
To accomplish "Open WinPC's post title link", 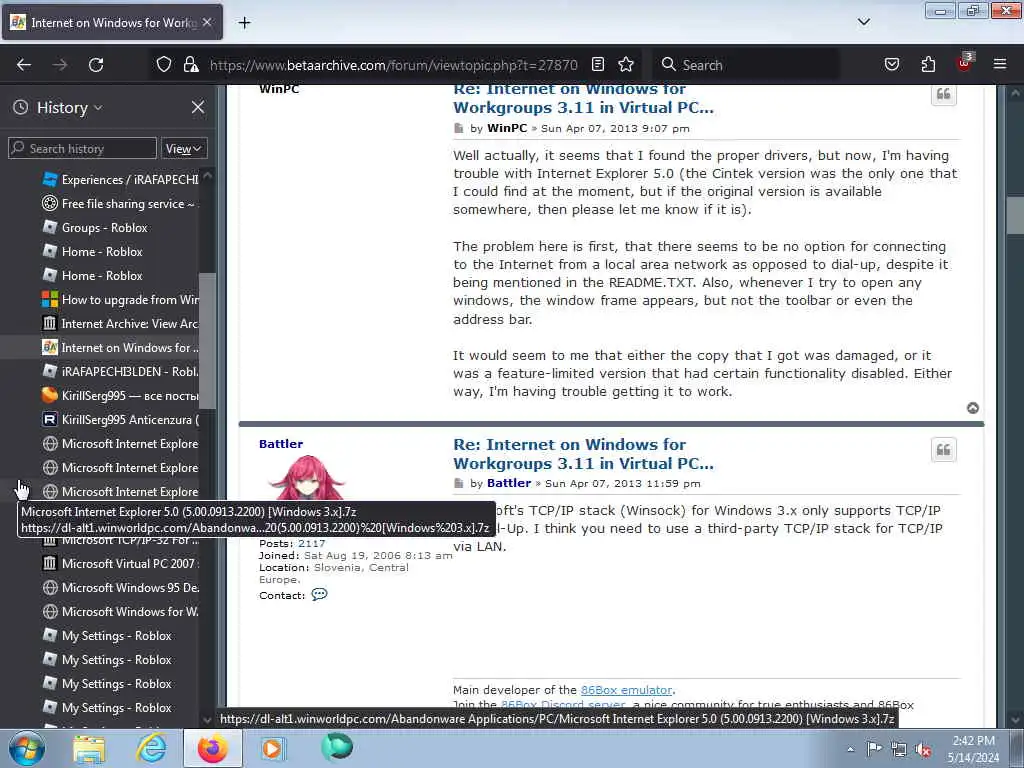I will [583, 99].
